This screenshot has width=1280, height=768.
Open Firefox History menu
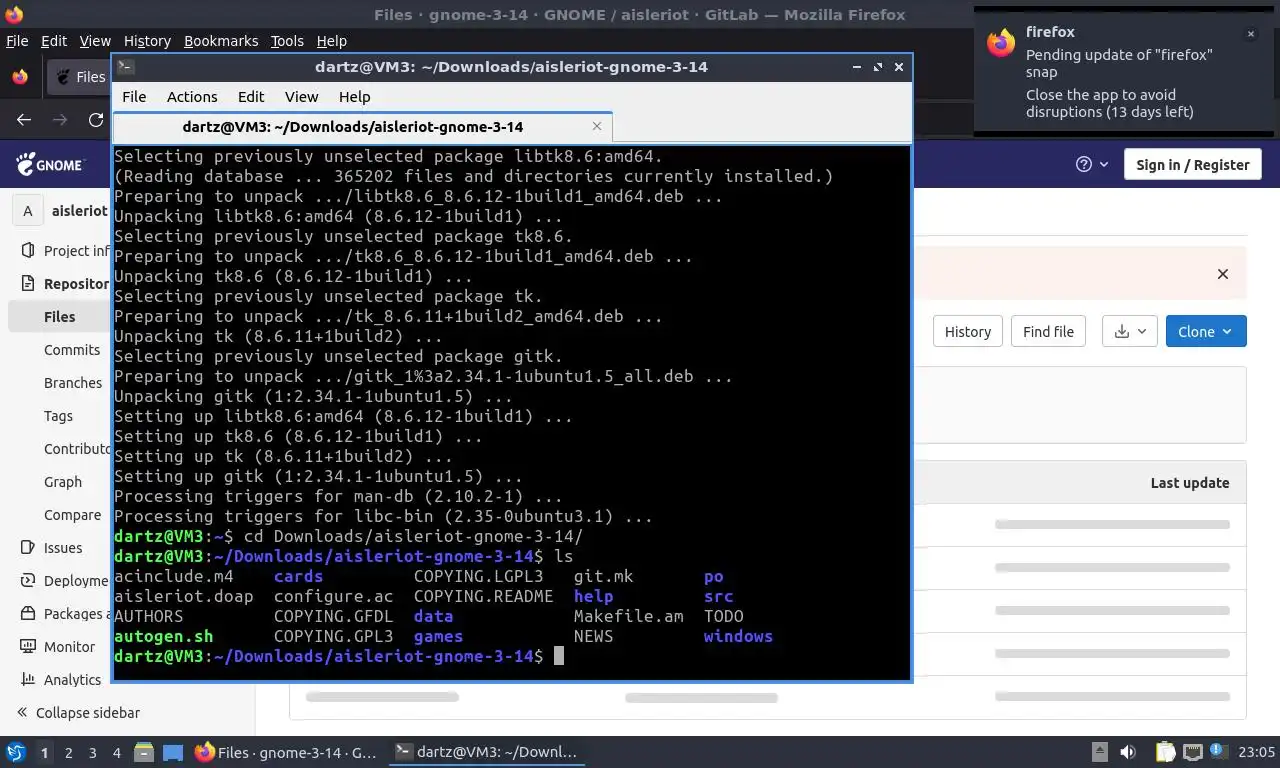[147, 41]
